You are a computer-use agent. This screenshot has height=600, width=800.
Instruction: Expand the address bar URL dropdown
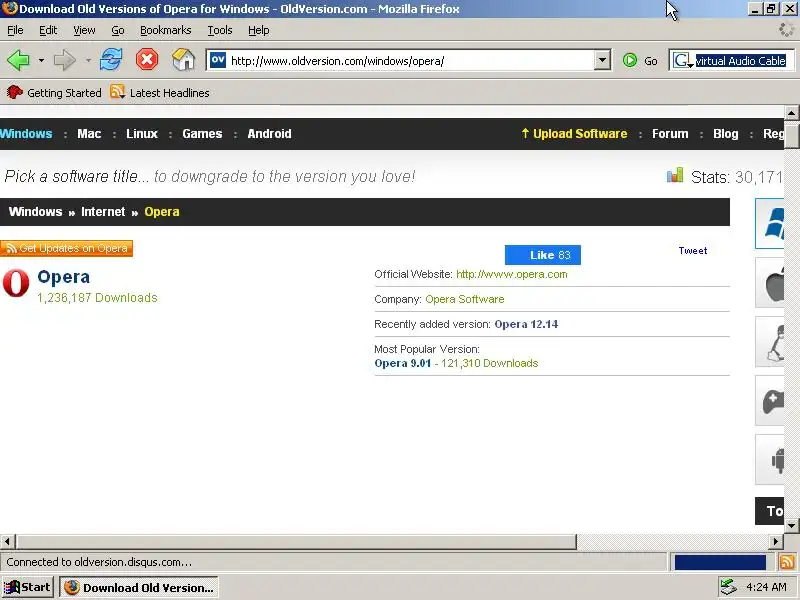pyautogui.click(x=602, y=60)
